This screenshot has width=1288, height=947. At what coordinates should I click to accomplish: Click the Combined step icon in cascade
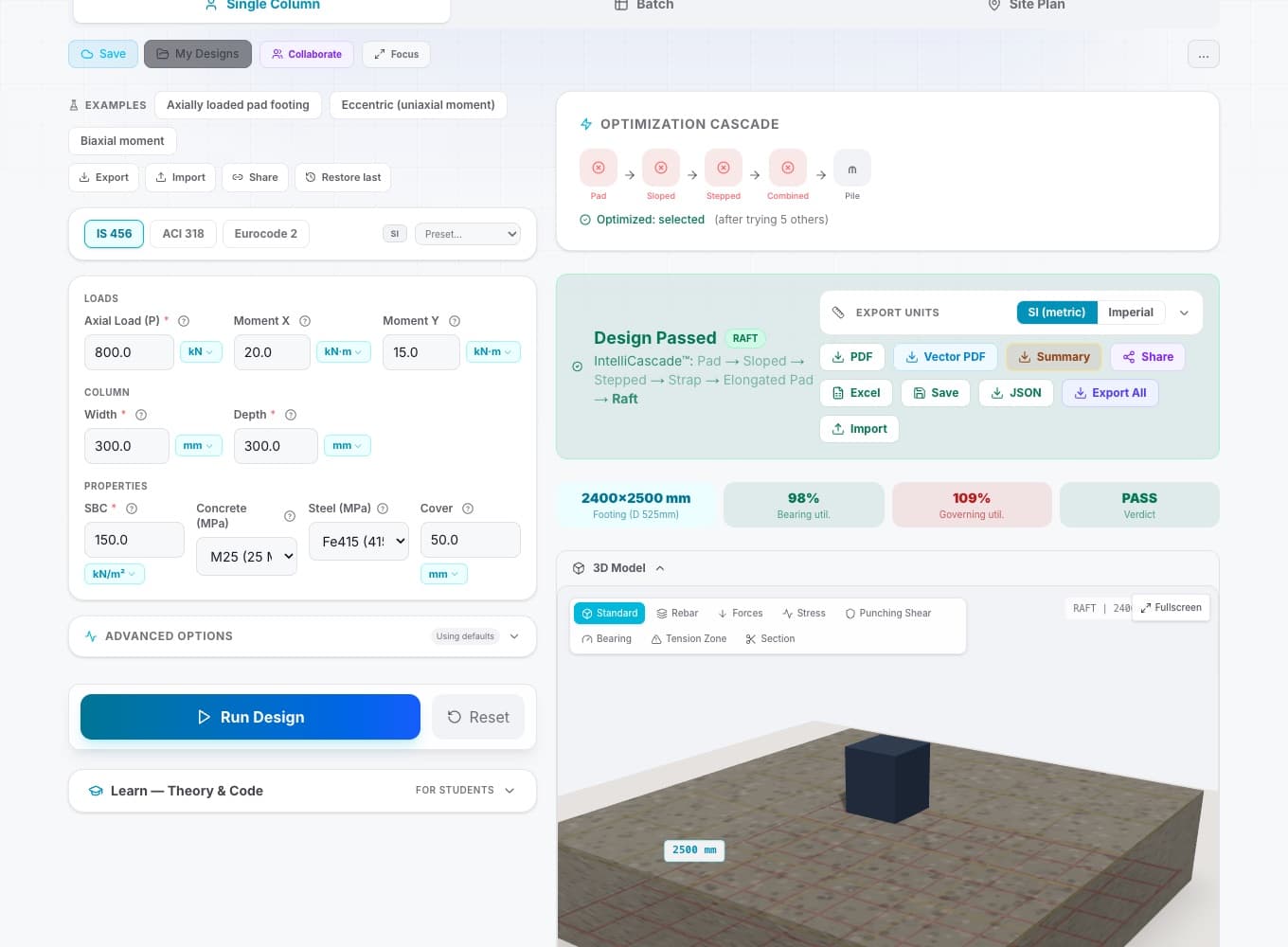point(788,168)
